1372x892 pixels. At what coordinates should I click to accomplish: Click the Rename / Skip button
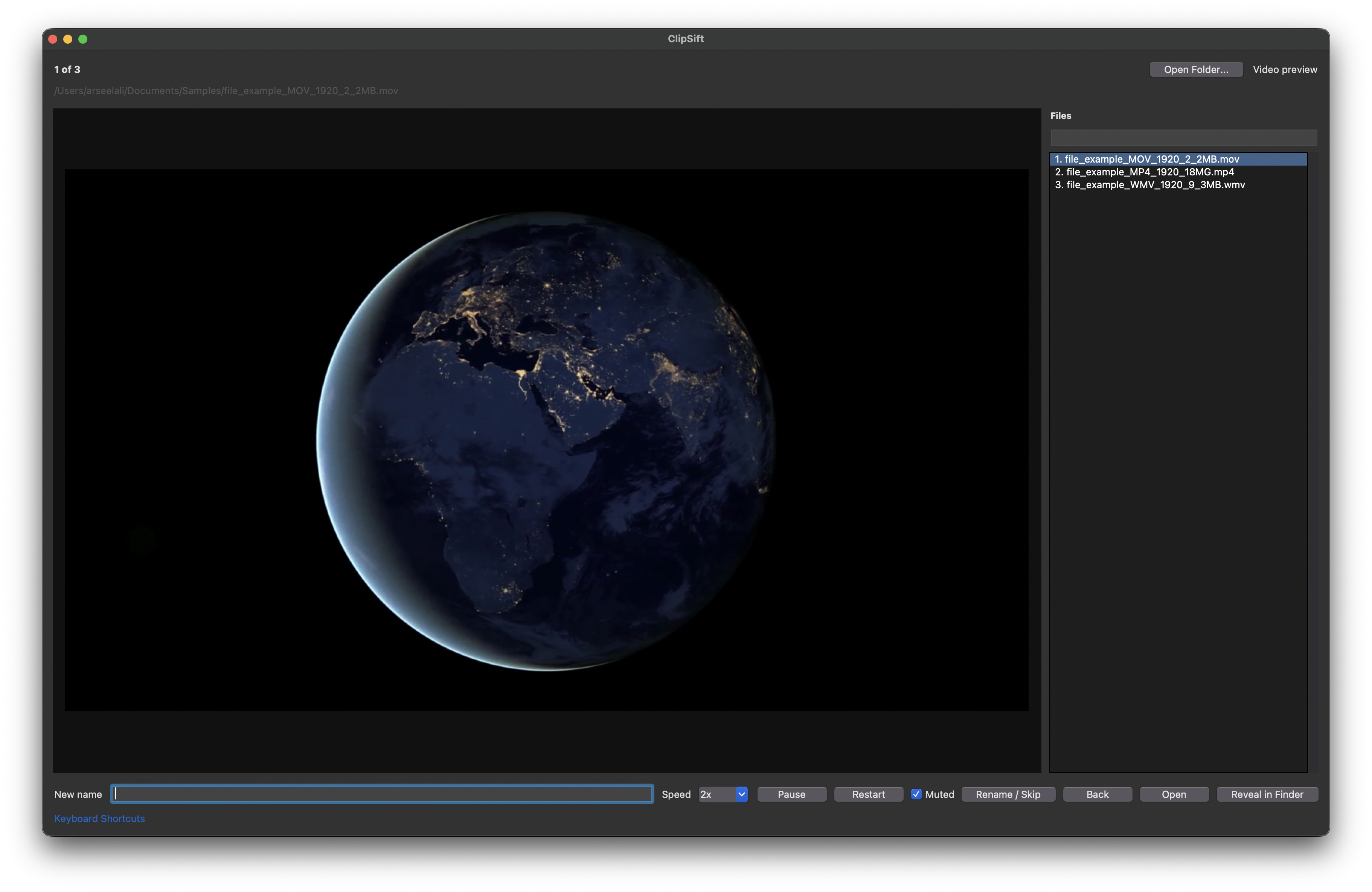1008,794
